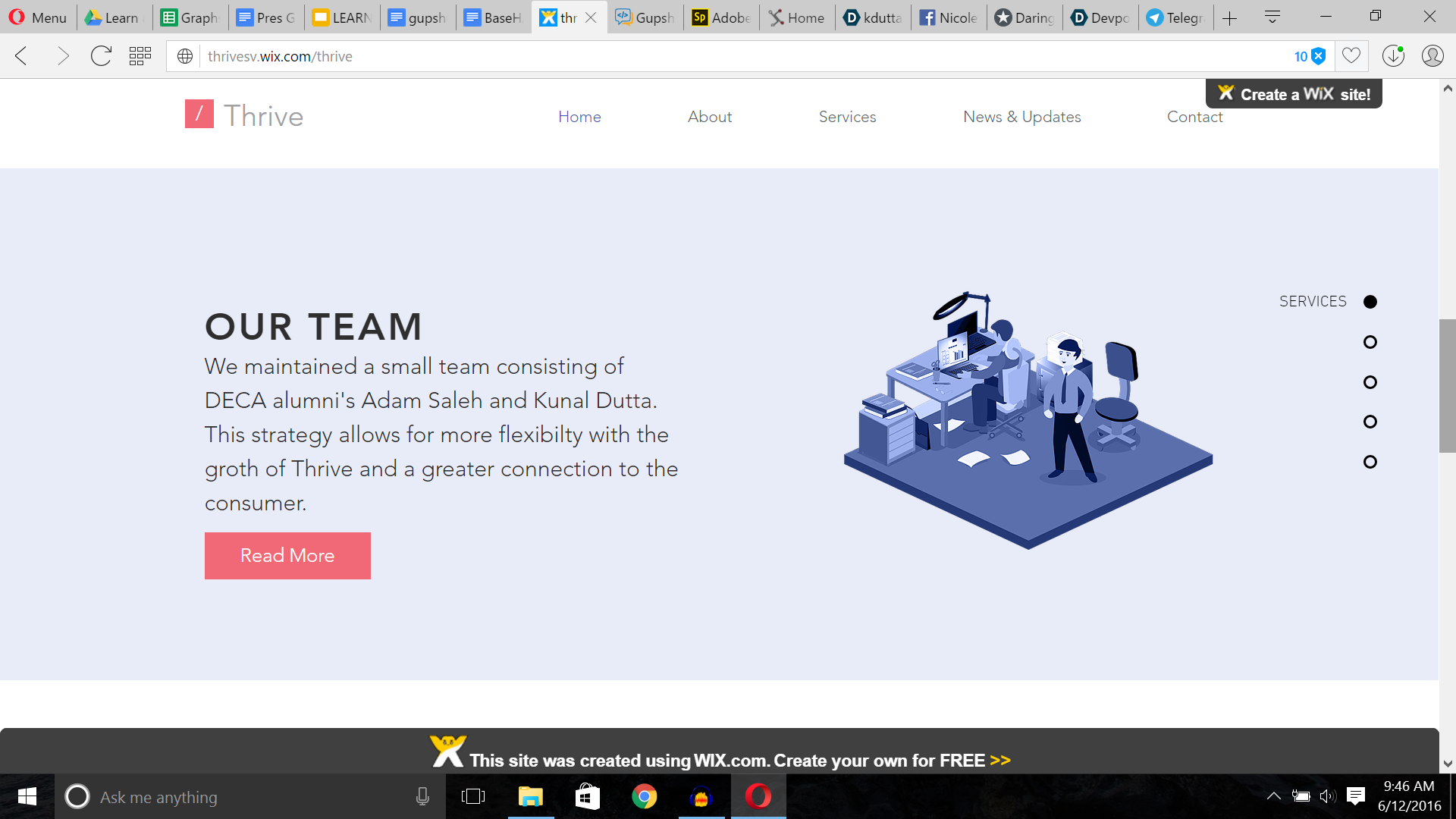Viewport: 1456px width, 819px height.
Task: Click the ad blocker shield icon
Action: tap(1319, 56)
